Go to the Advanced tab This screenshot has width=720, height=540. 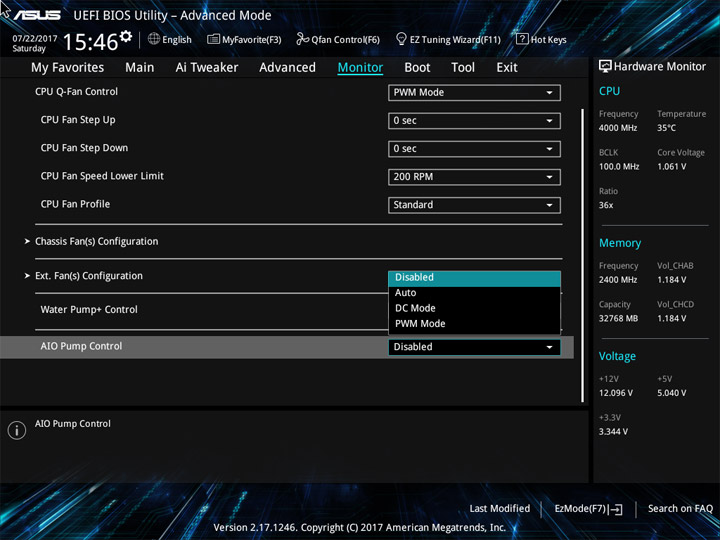click(x=287, y=68)
